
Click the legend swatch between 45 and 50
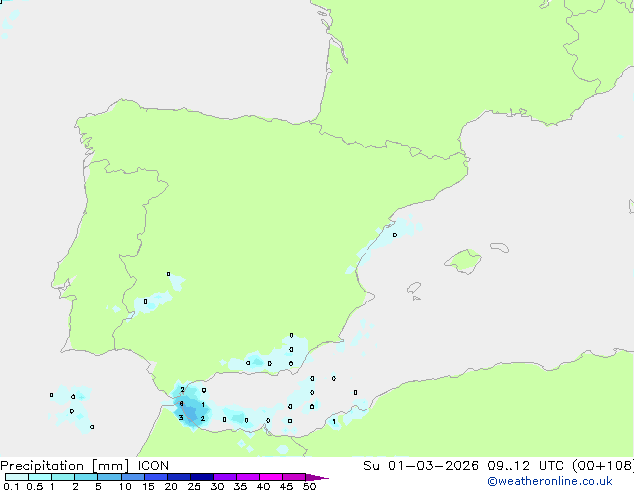click(294, 477)
